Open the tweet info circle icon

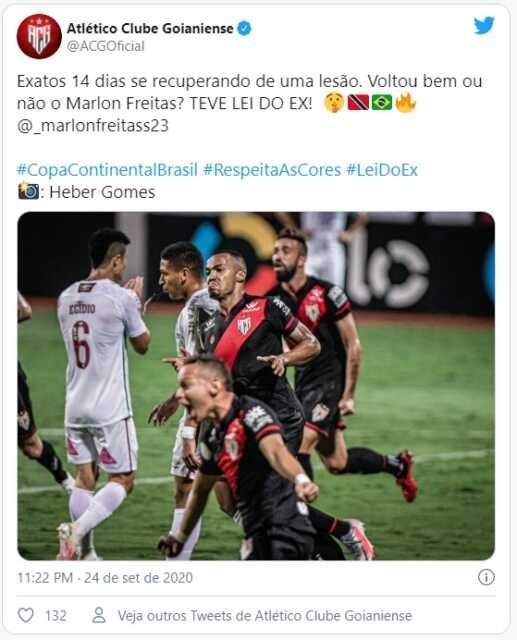486,577
